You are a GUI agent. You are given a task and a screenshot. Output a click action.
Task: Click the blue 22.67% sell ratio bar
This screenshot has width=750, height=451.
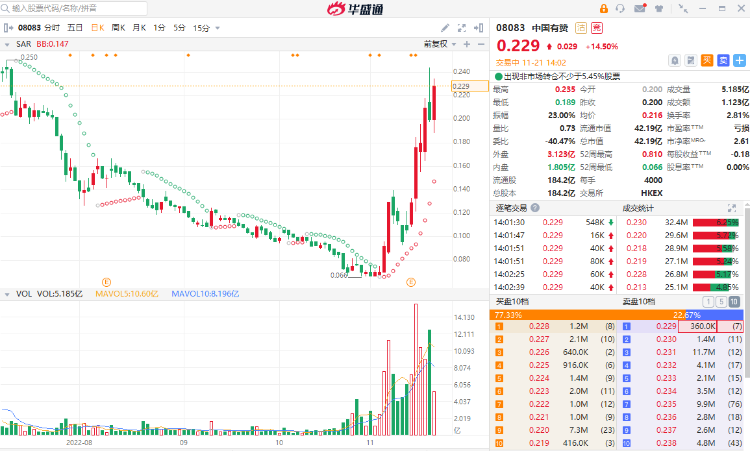[715, 315]
